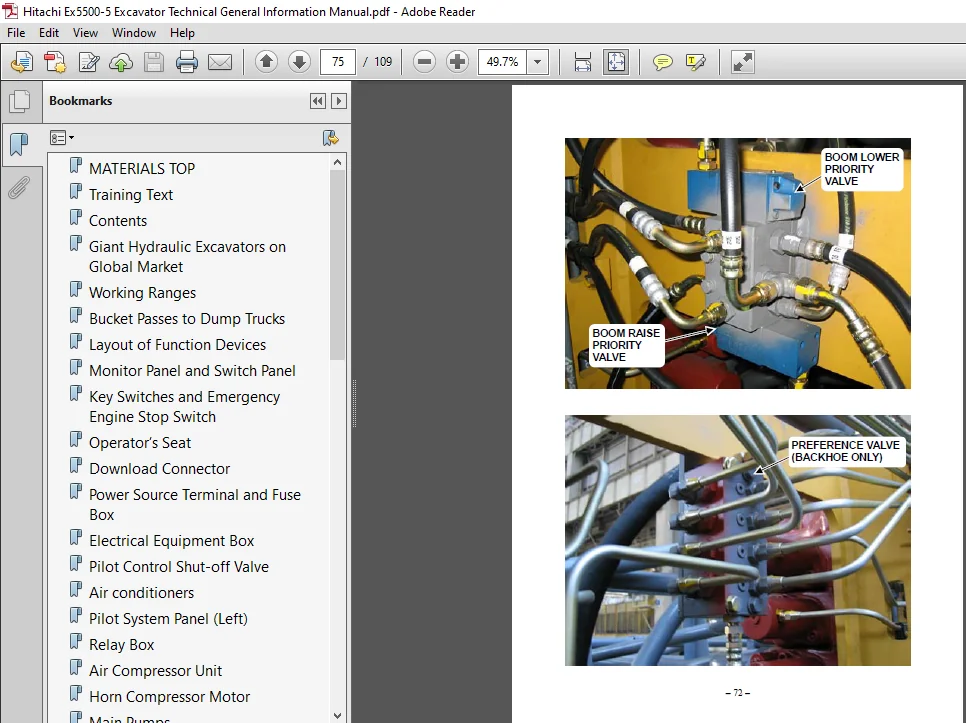Click the boom priority valve photo
This screenshot has width=966, height=723.
(737, 263)
